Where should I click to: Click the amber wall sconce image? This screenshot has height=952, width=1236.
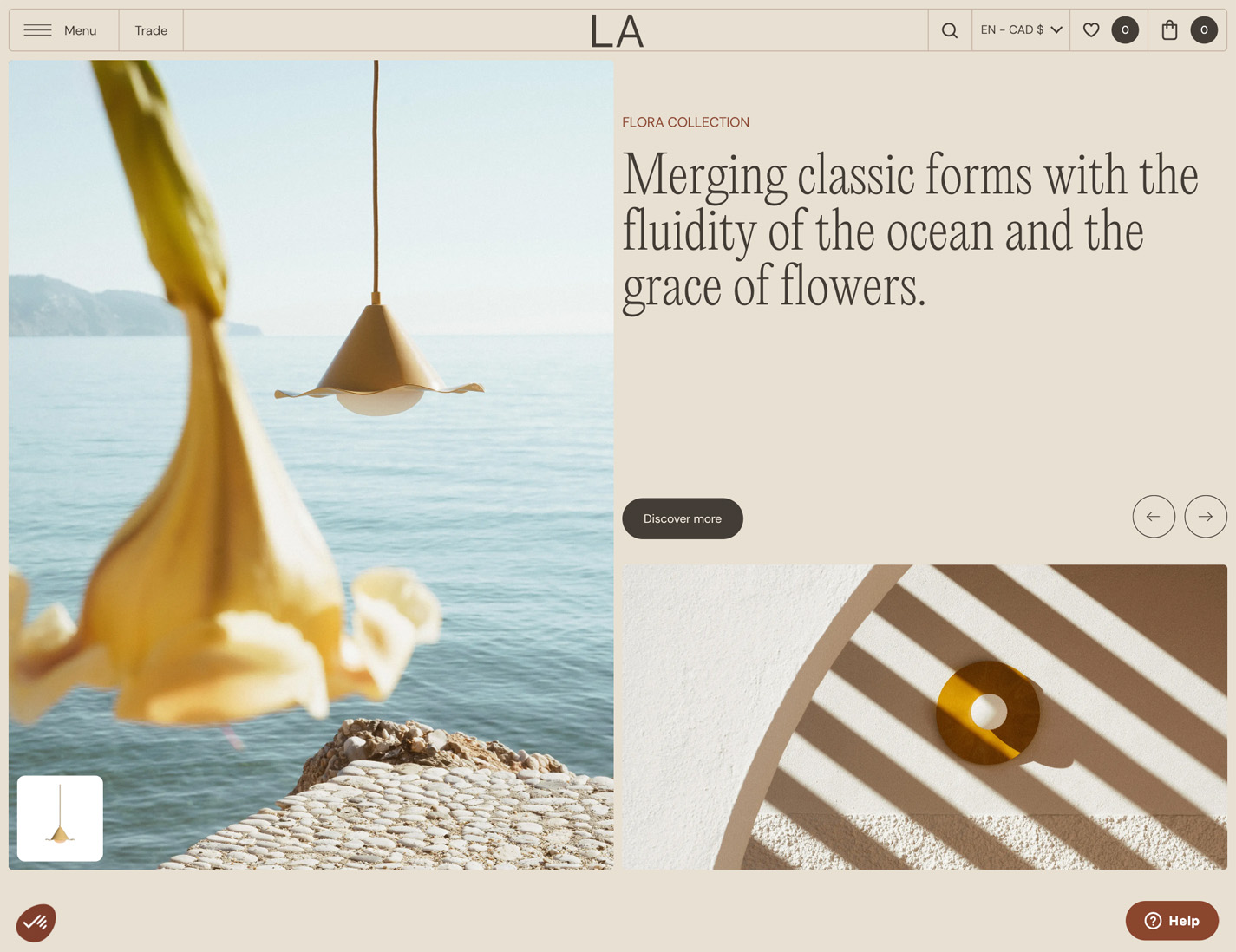(x=925, y=717)
